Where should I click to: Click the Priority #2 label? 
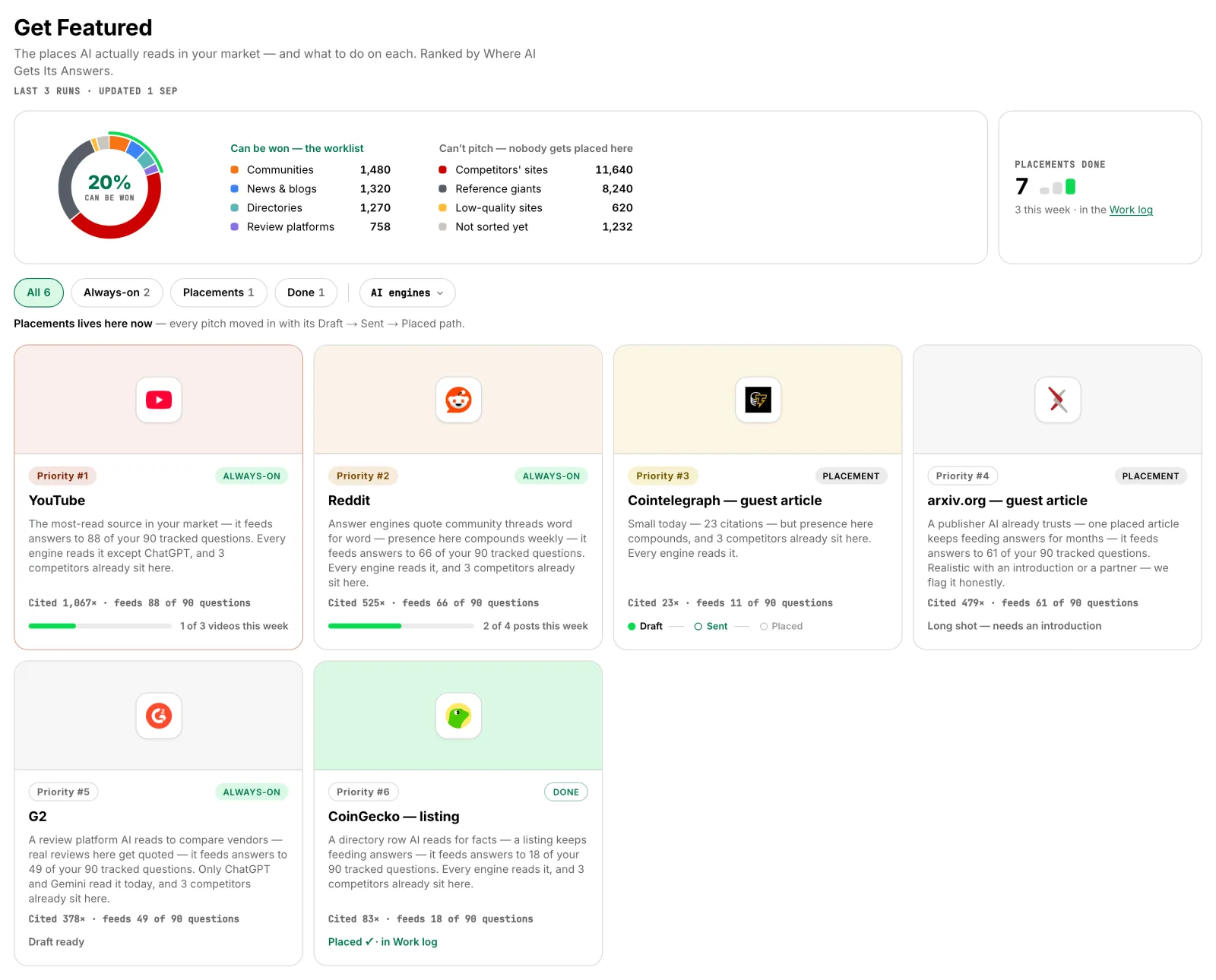pyautogui.click(x=363, y=476)
